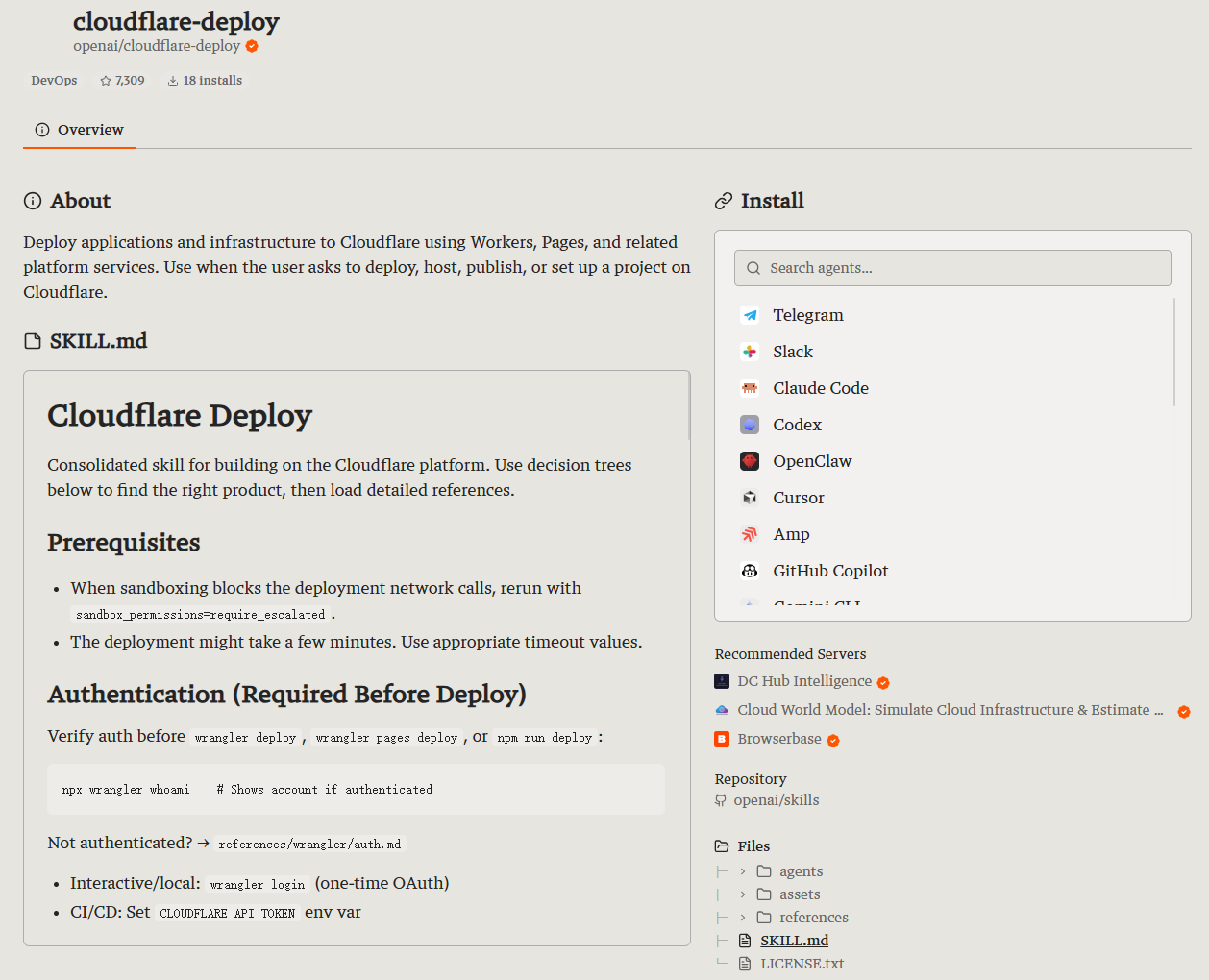The image size is (1209, 980).
Task: Select Amp in the agents list
Action: tap(791, 534)
